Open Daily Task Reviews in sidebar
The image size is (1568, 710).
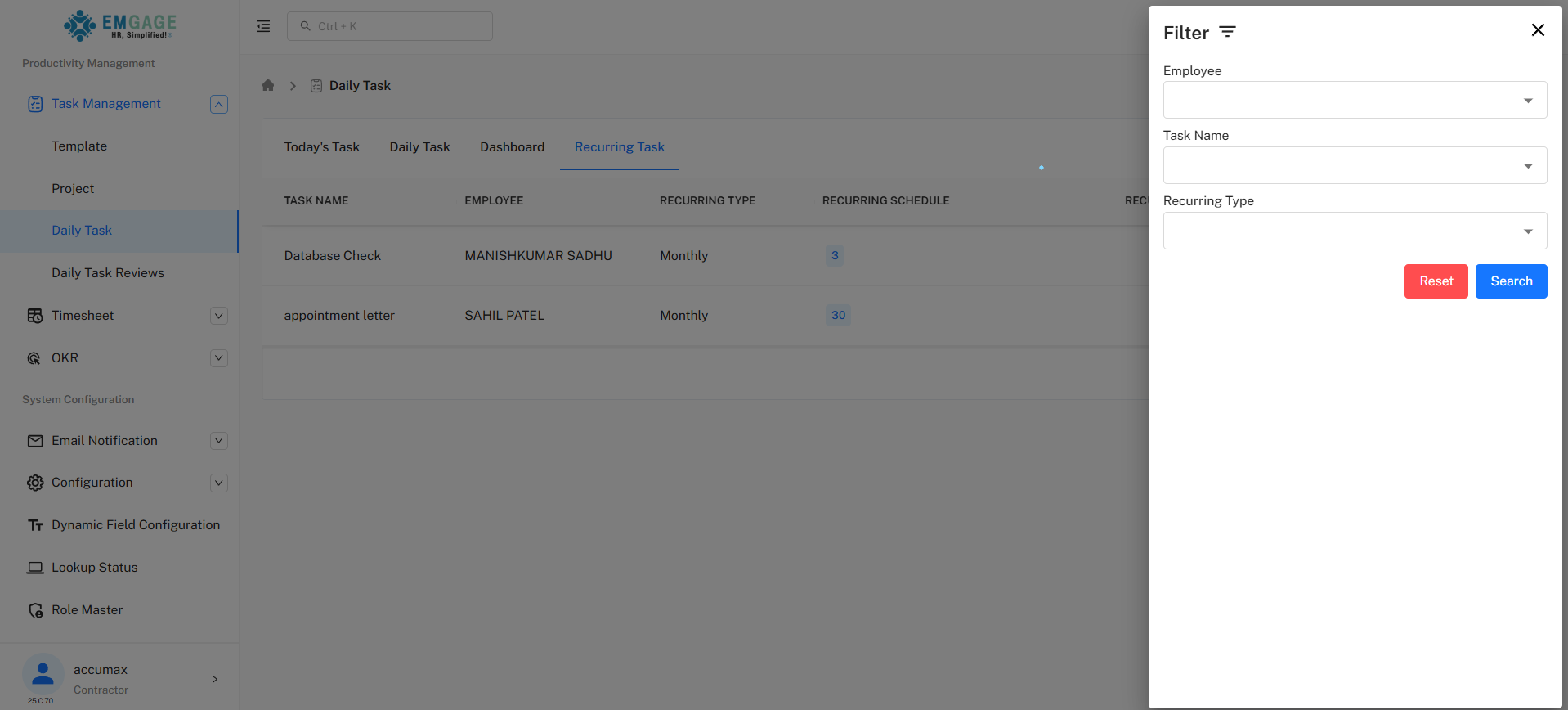point(108,273)
